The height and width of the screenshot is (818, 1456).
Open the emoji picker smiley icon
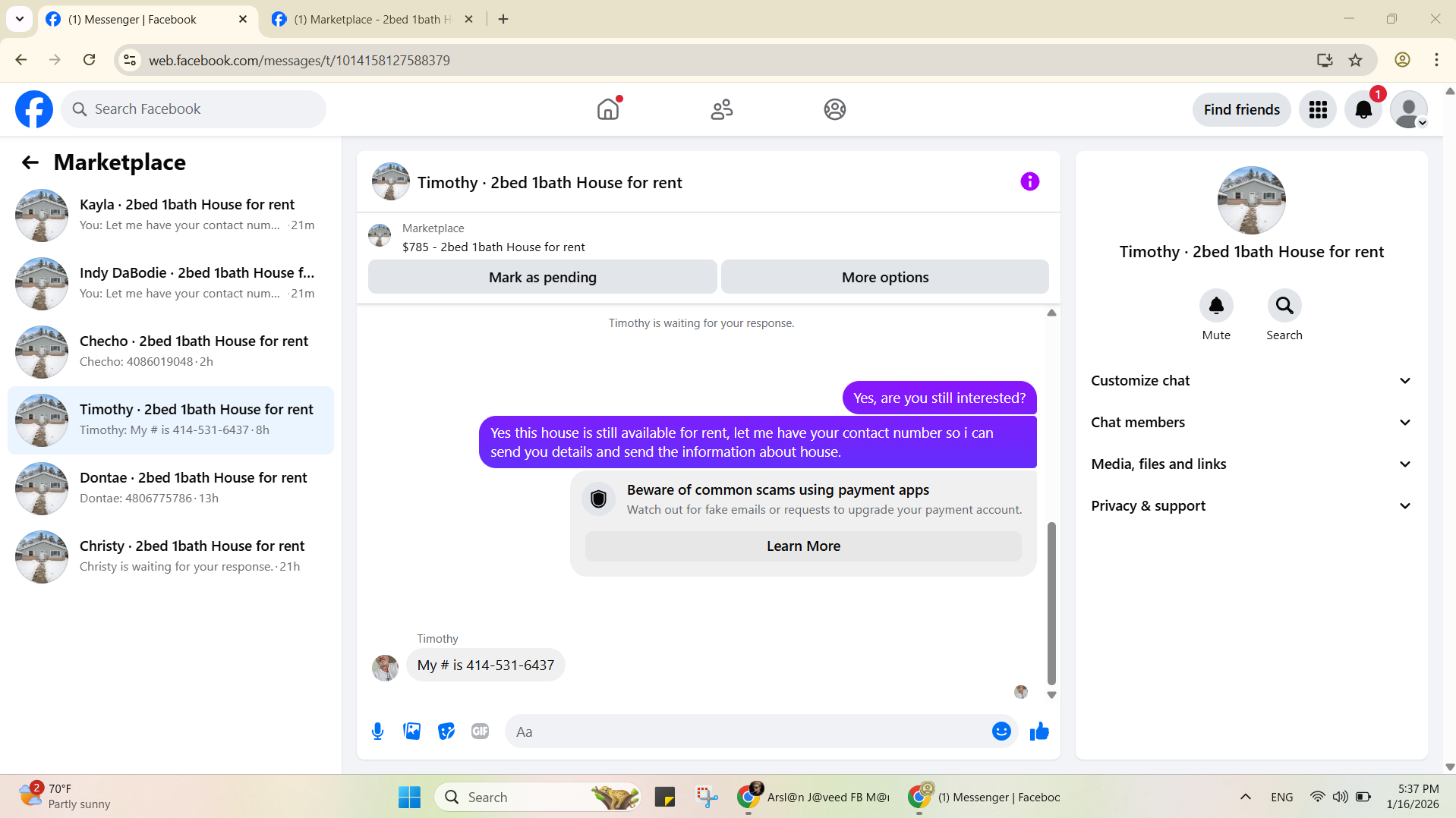[x=1001, y=731]
